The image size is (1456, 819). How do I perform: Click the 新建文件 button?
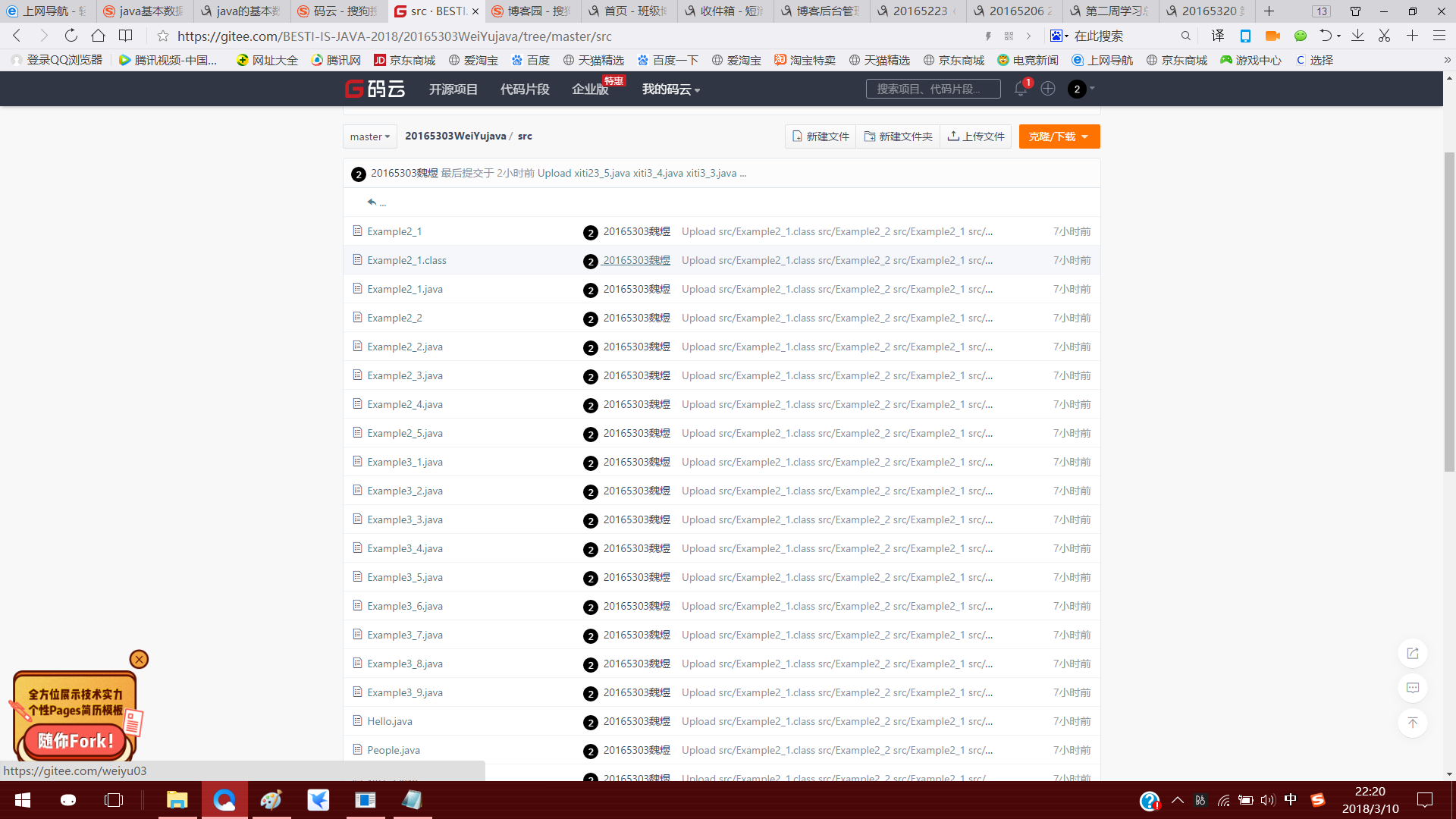tap(821, 136)
